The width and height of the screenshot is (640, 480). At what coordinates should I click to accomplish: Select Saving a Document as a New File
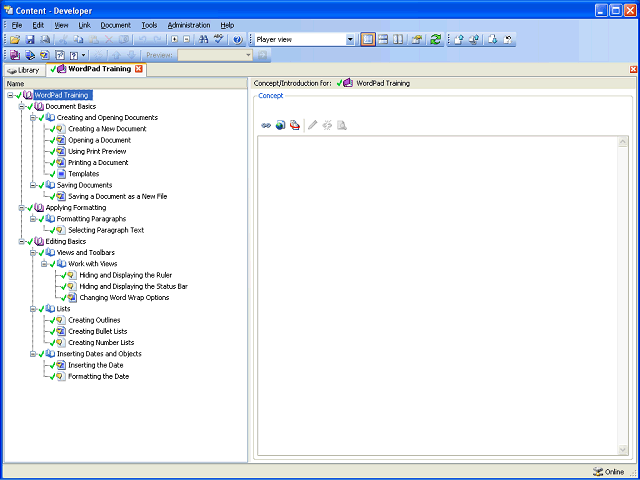(x=118, y=196)
